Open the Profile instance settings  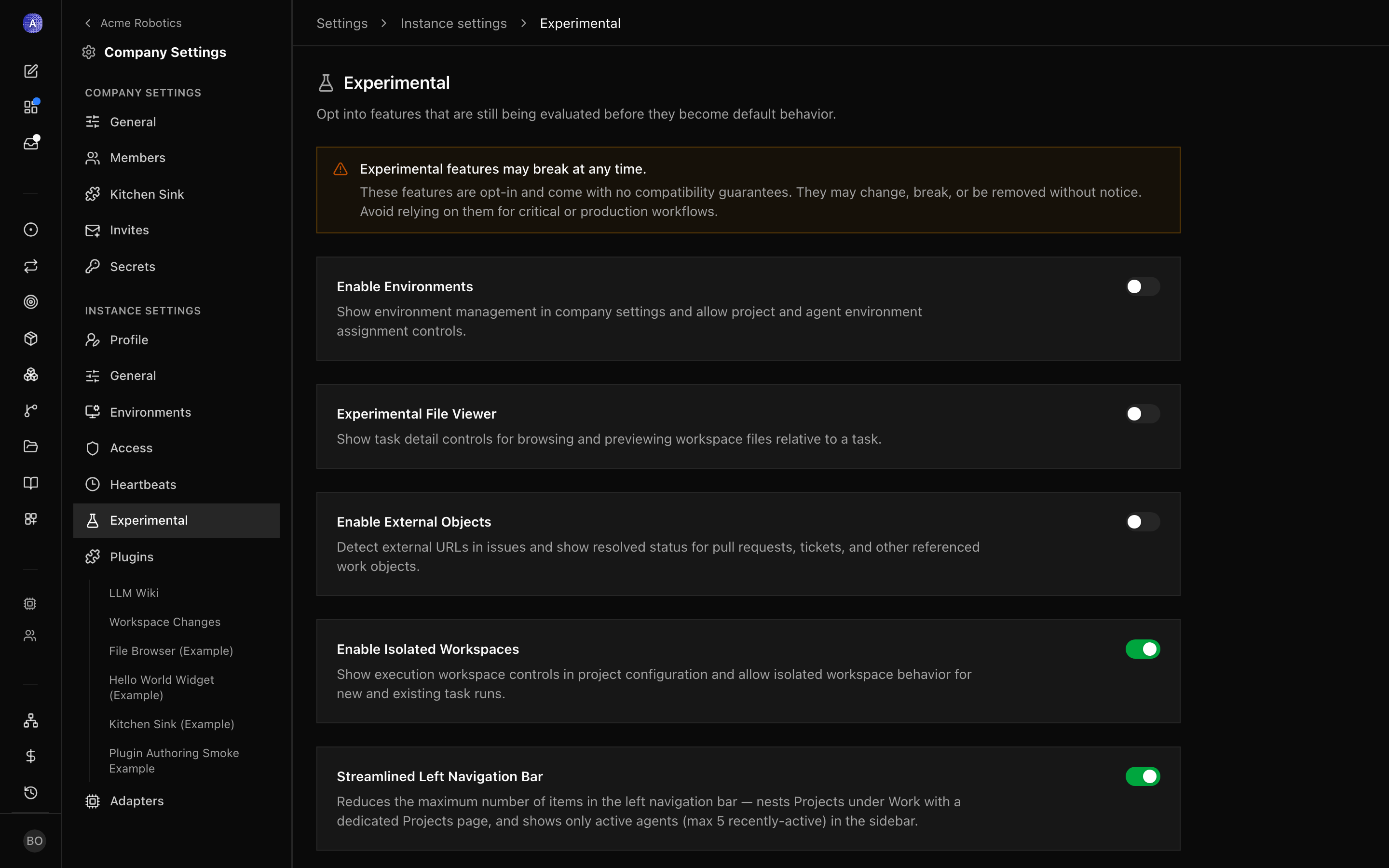[176, 340]
